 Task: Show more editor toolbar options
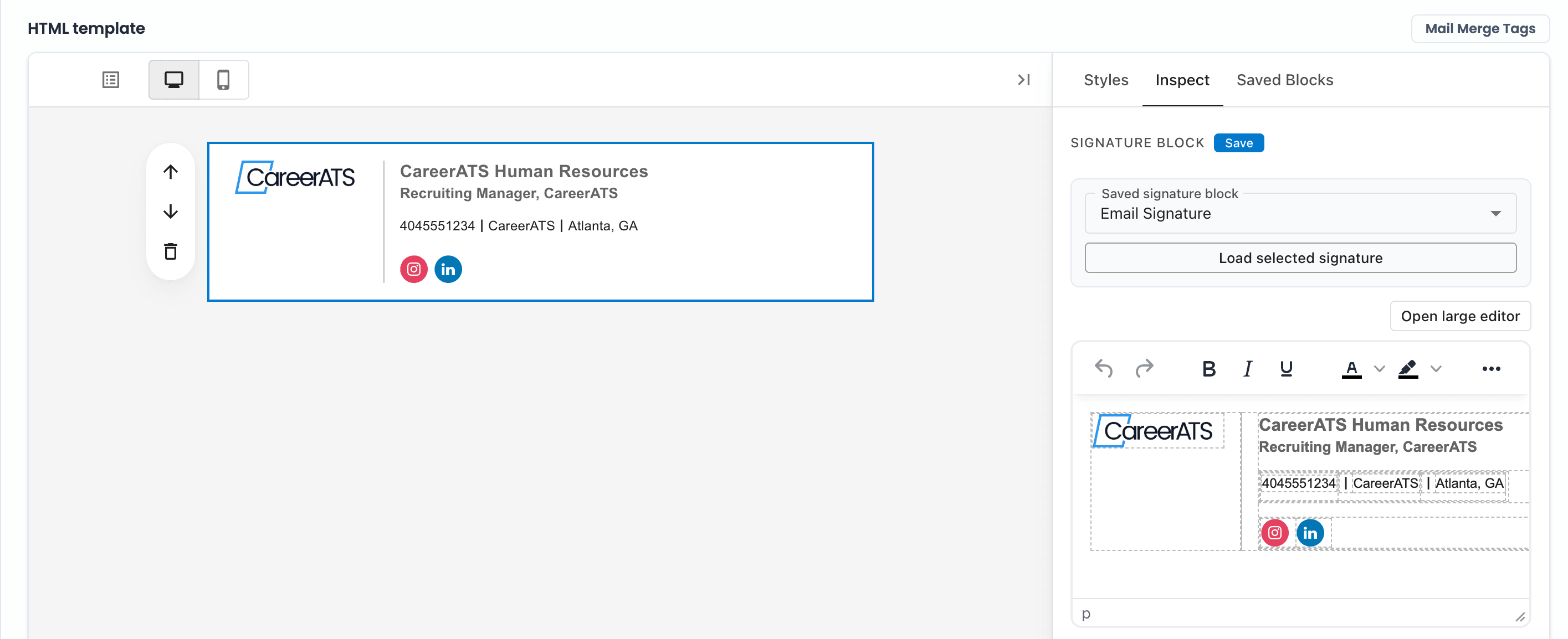coord(1490,369)
